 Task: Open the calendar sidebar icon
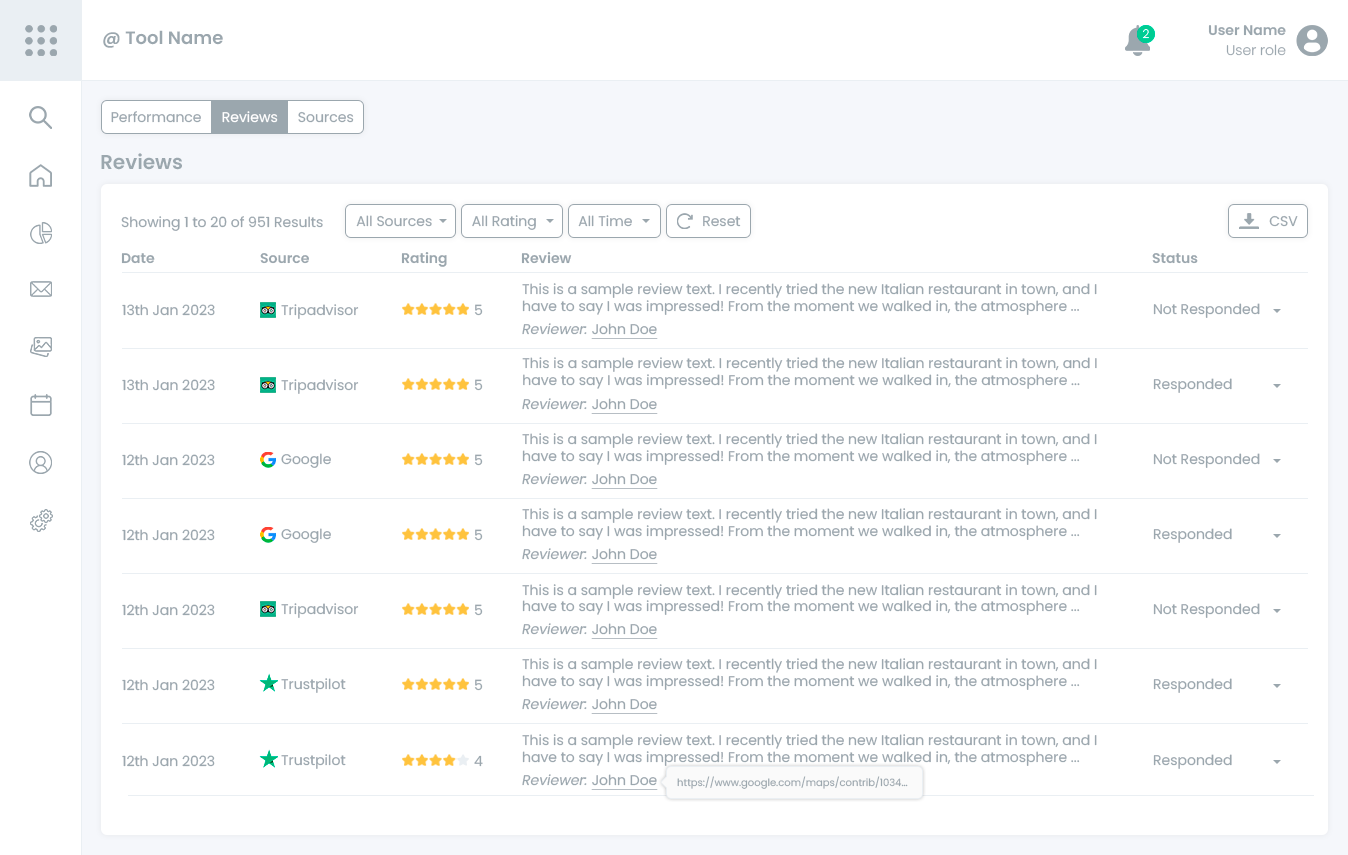coord(40,405)
